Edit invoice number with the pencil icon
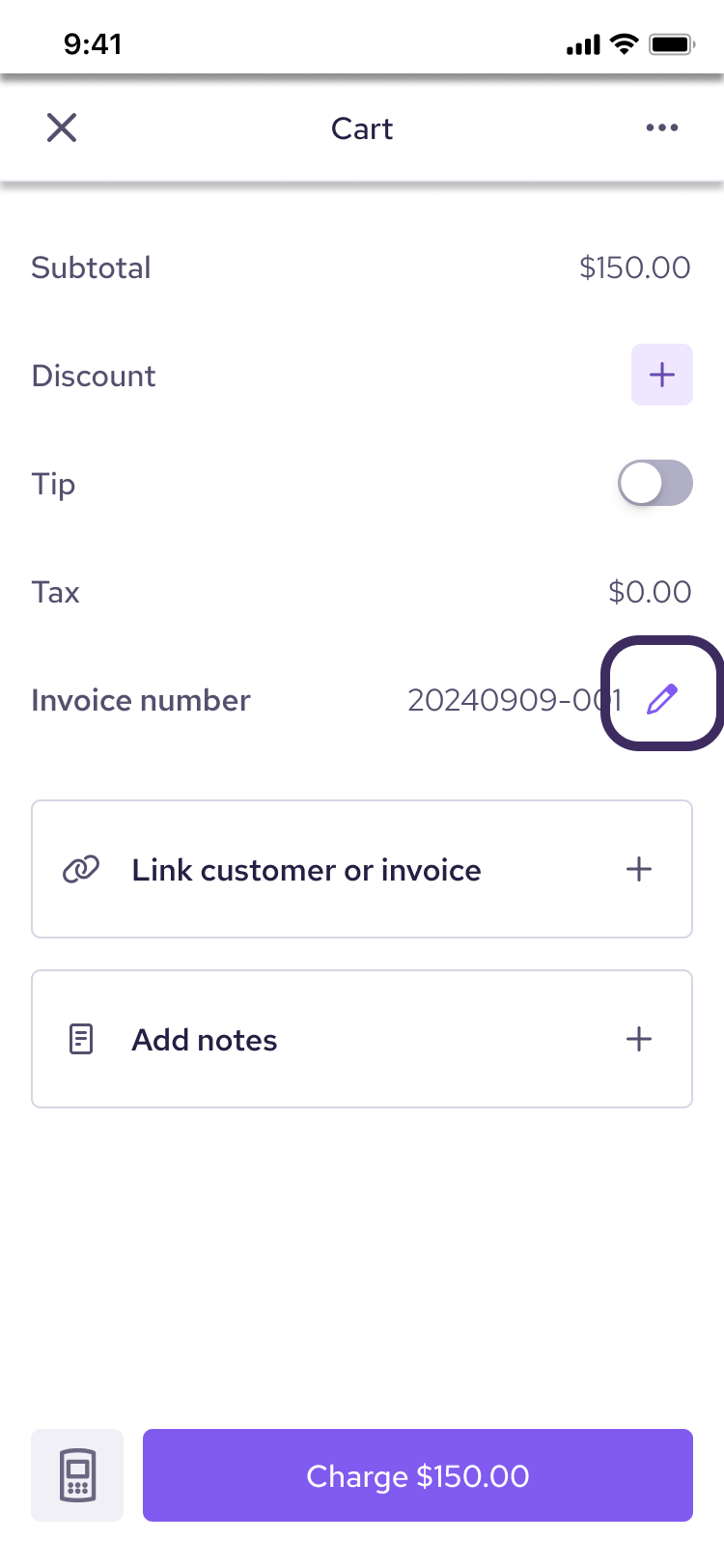This screenshot has width=724, height=1568. point(662,698)
